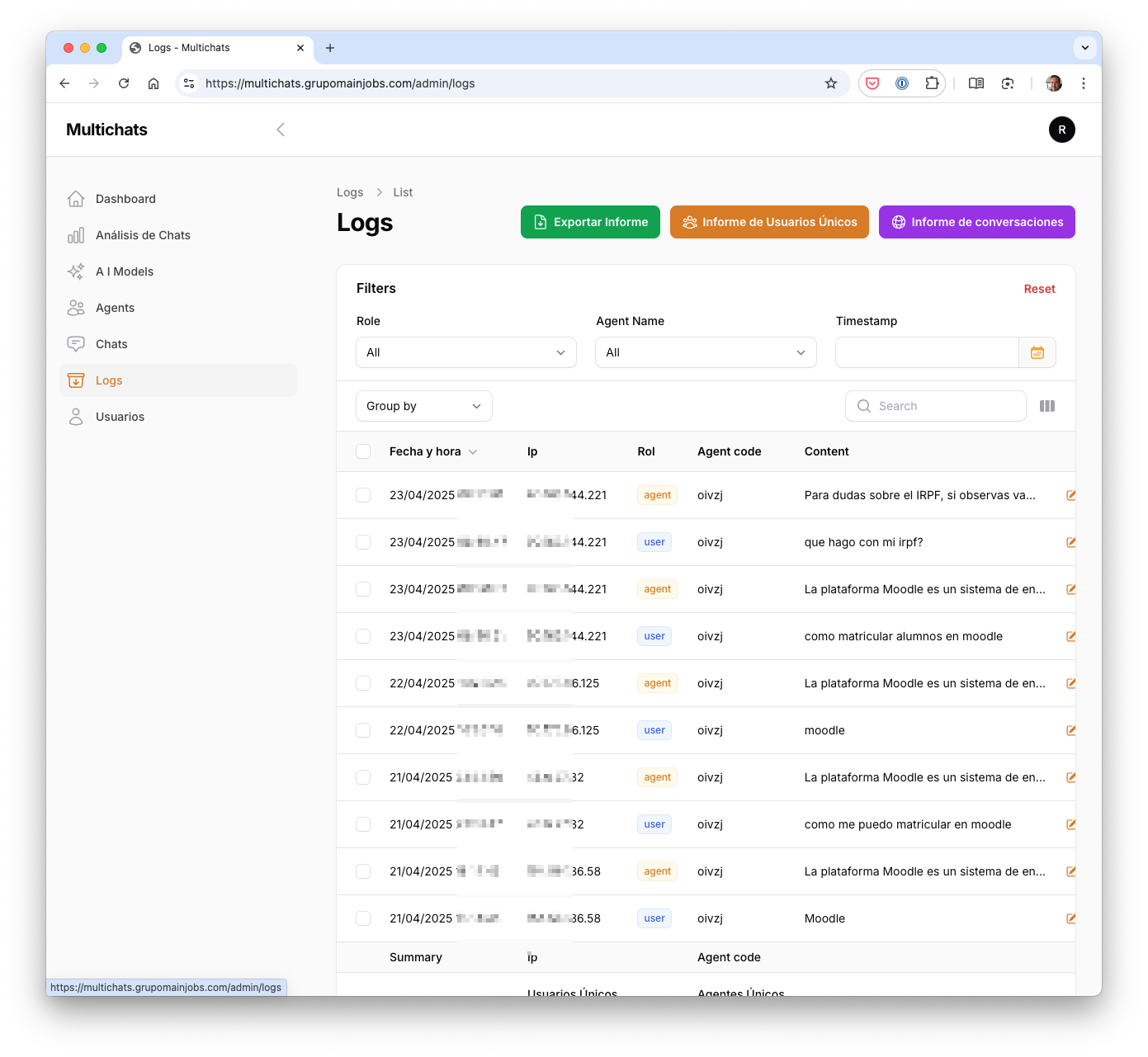Expand the Agent Name dropdown
This screenshot has height=1057, width=1148.
pyautogui.click(x=706, y=352)
